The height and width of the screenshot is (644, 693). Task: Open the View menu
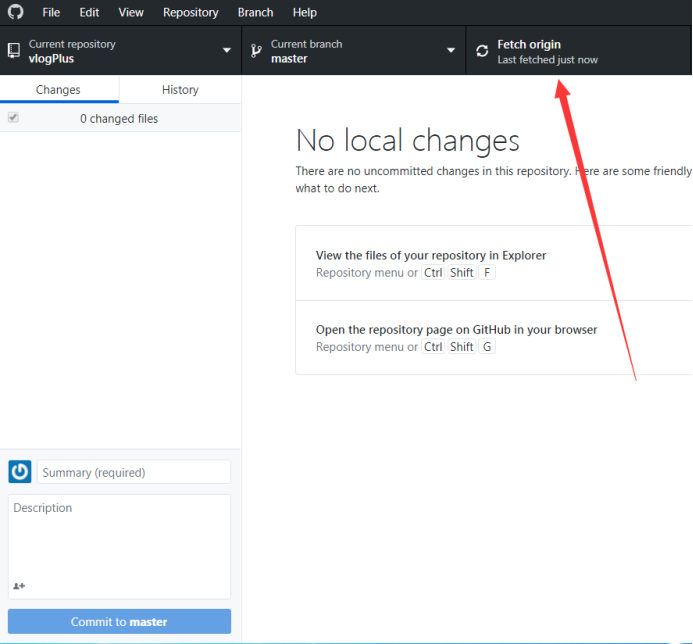131,12
